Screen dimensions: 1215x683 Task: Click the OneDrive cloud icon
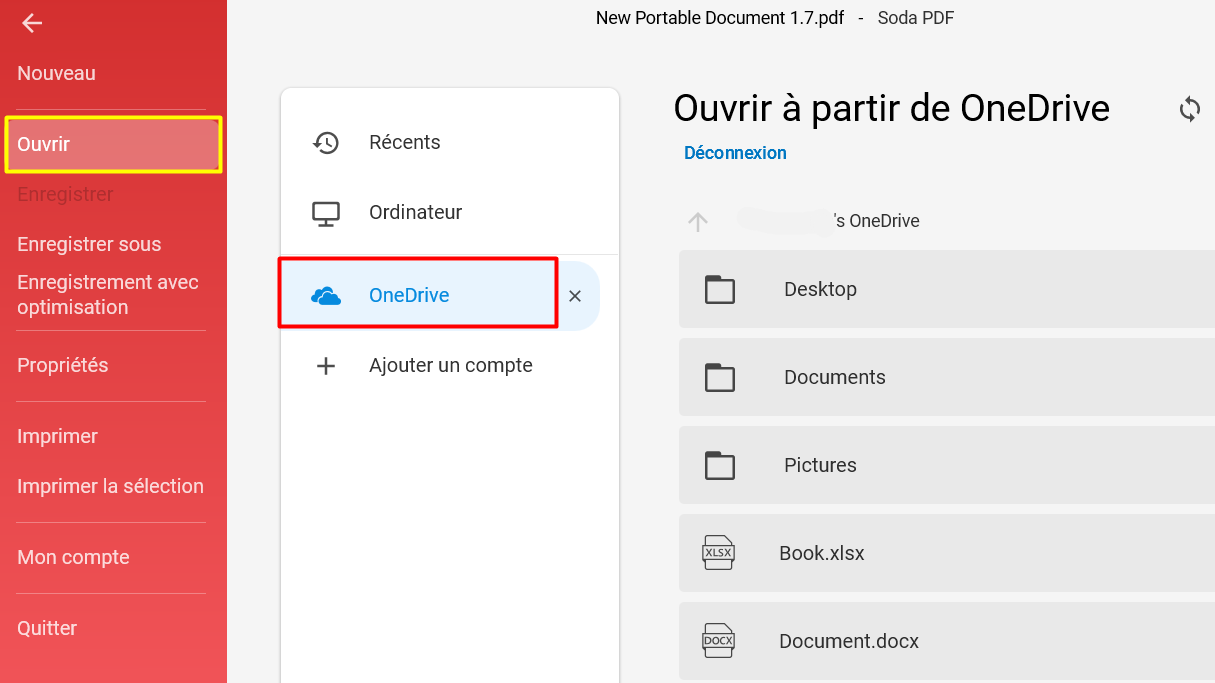pyautogui.click(x=326, y=296)
